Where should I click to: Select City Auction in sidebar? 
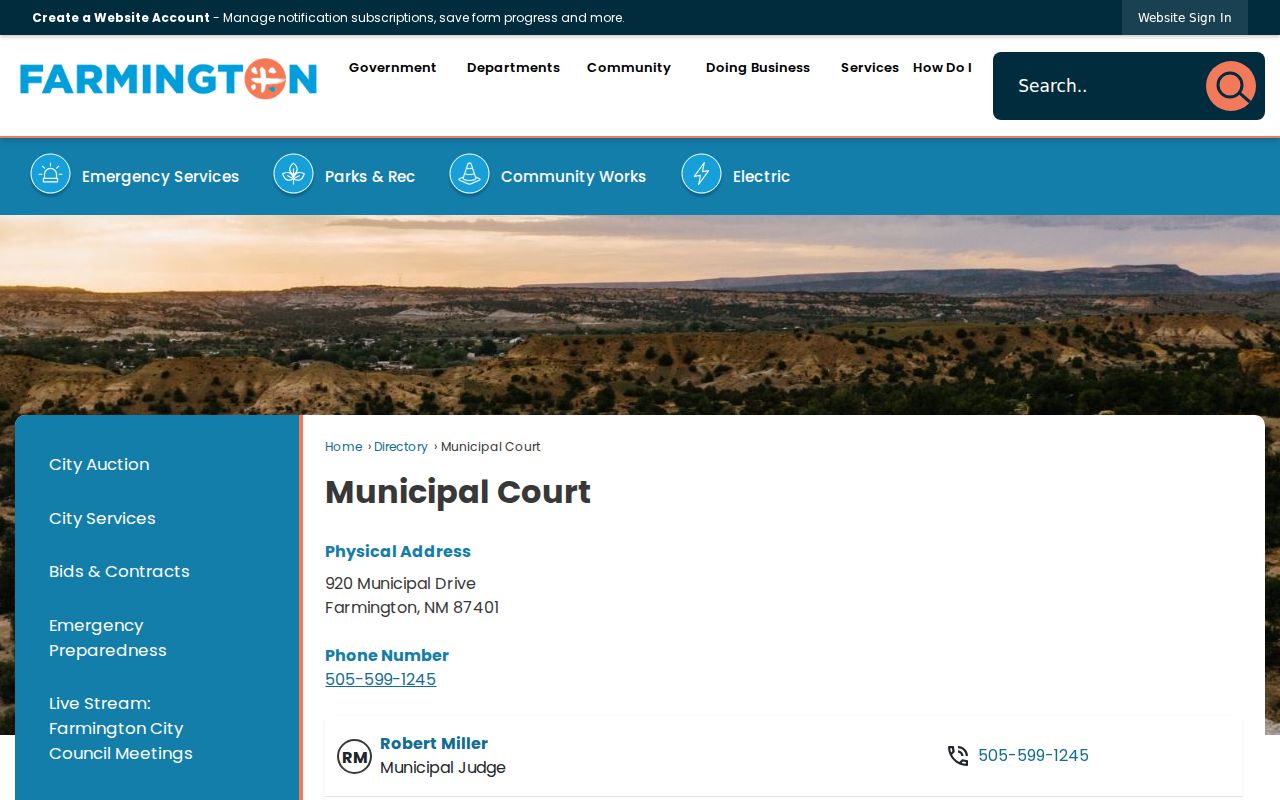[x=99, y=464]
